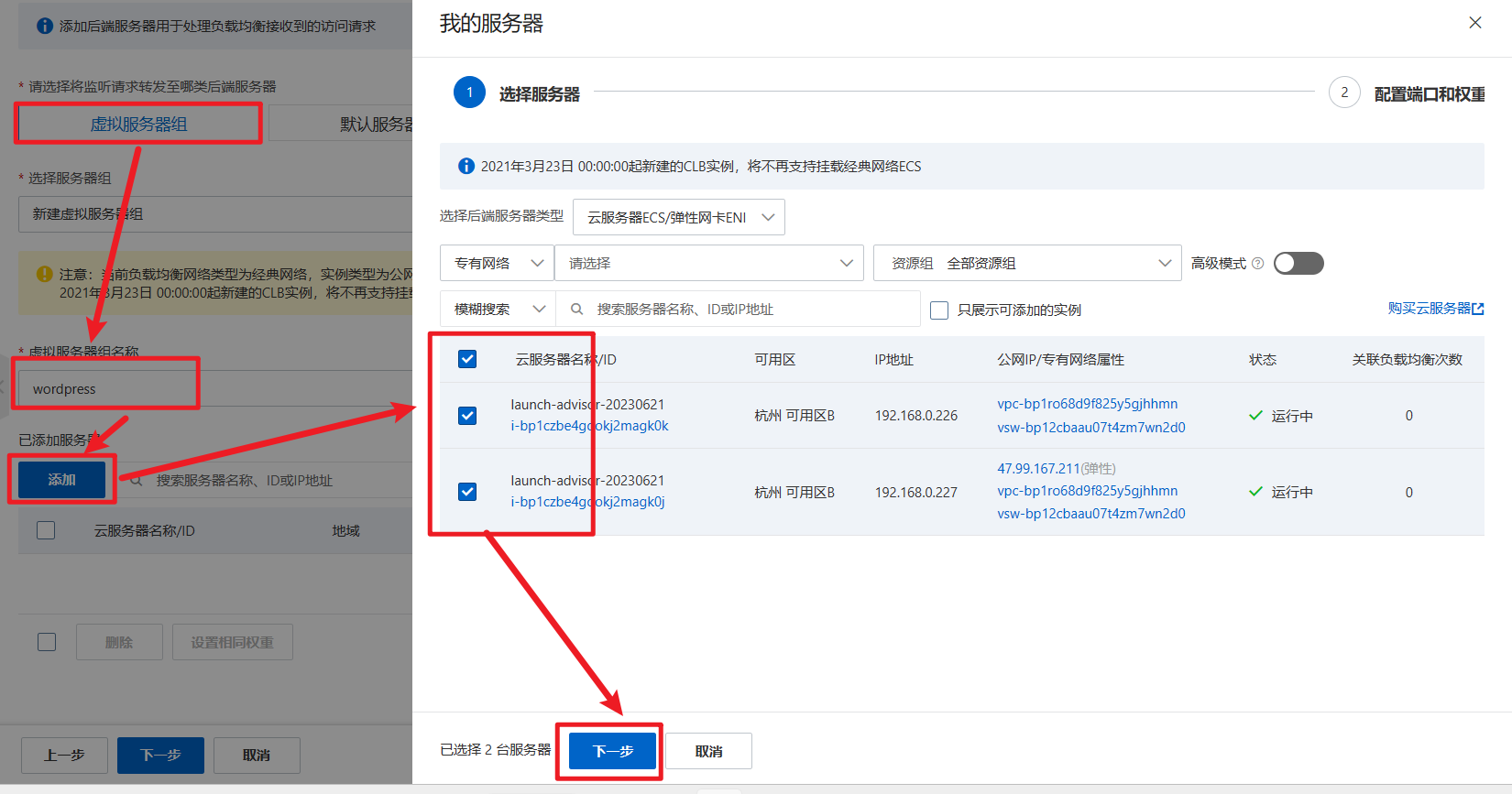
Task: Click the 删除 button
Action: (x=119, y=642)
